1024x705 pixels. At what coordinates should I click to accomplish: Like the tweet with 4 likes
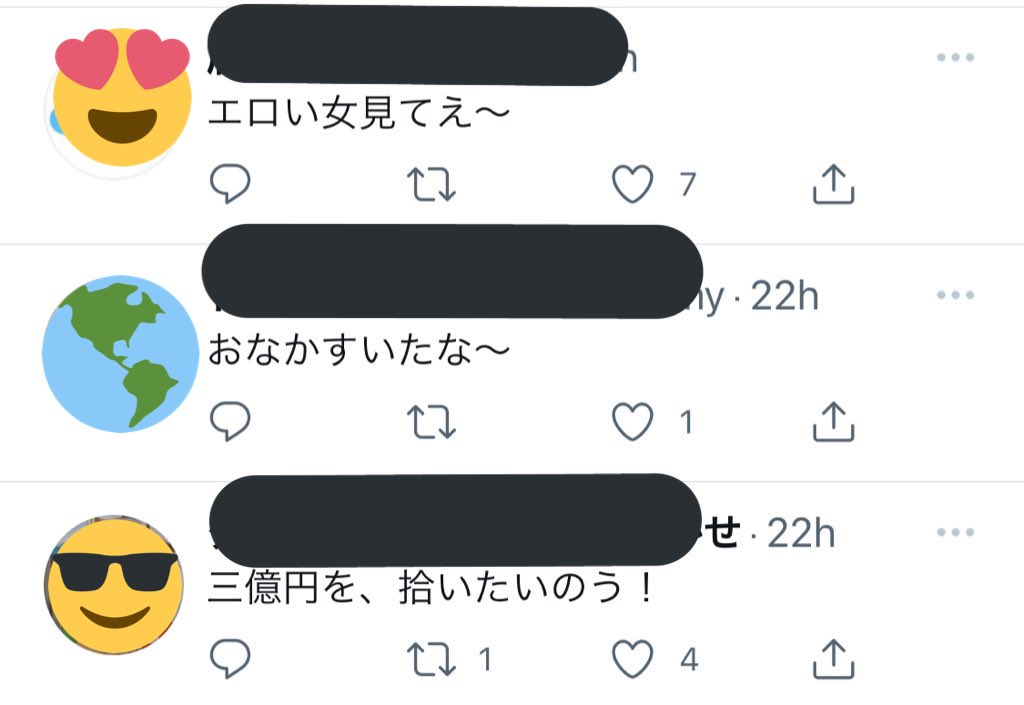(x=632, y=659)
